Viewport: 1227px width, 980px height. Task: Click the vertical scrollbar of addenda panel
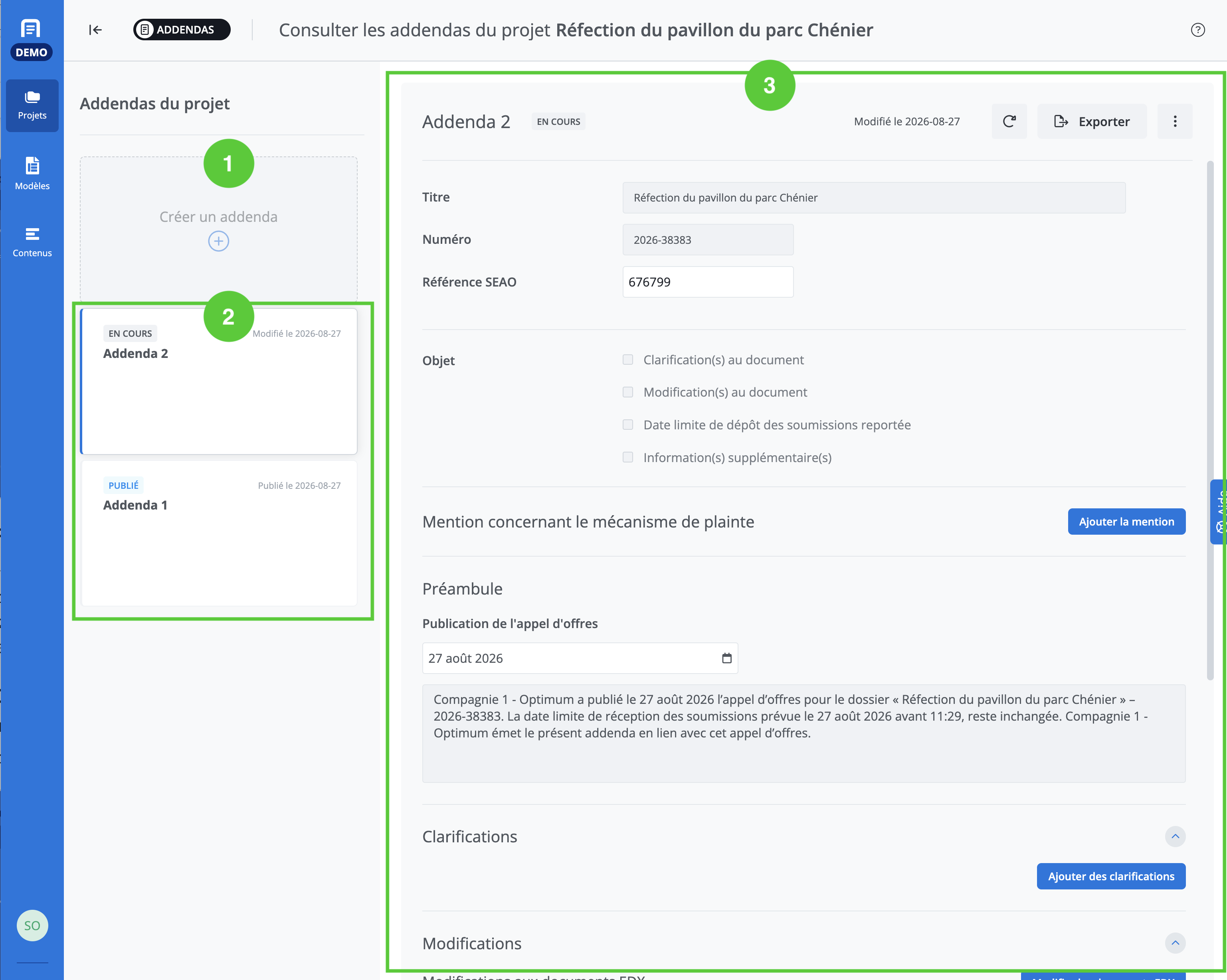pos(1210,421)
